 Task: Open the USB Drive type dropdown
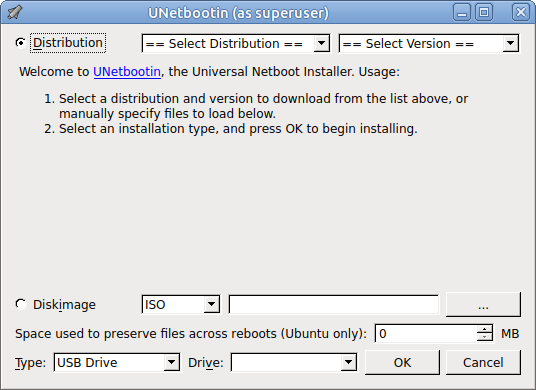117,362
